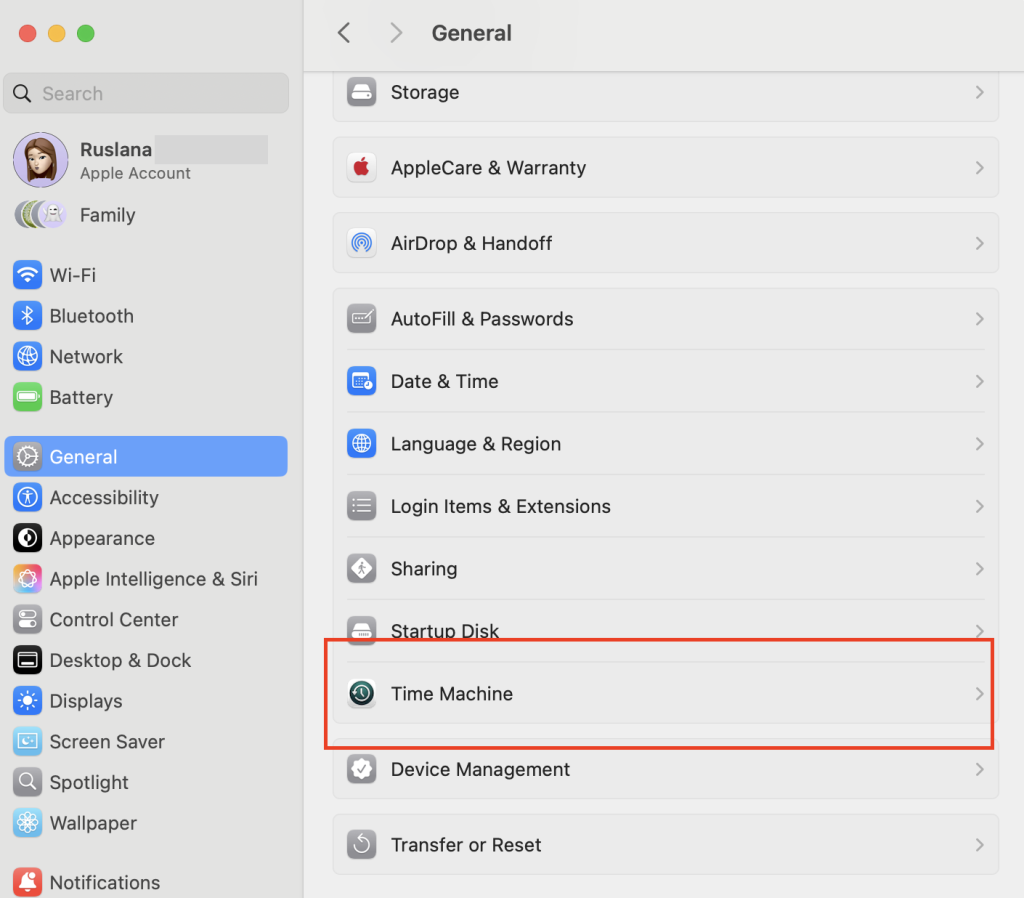The height and width of the screenshot is (898, 1024).
Task: Select the Notifications bell icon
Action: (27, 882)
